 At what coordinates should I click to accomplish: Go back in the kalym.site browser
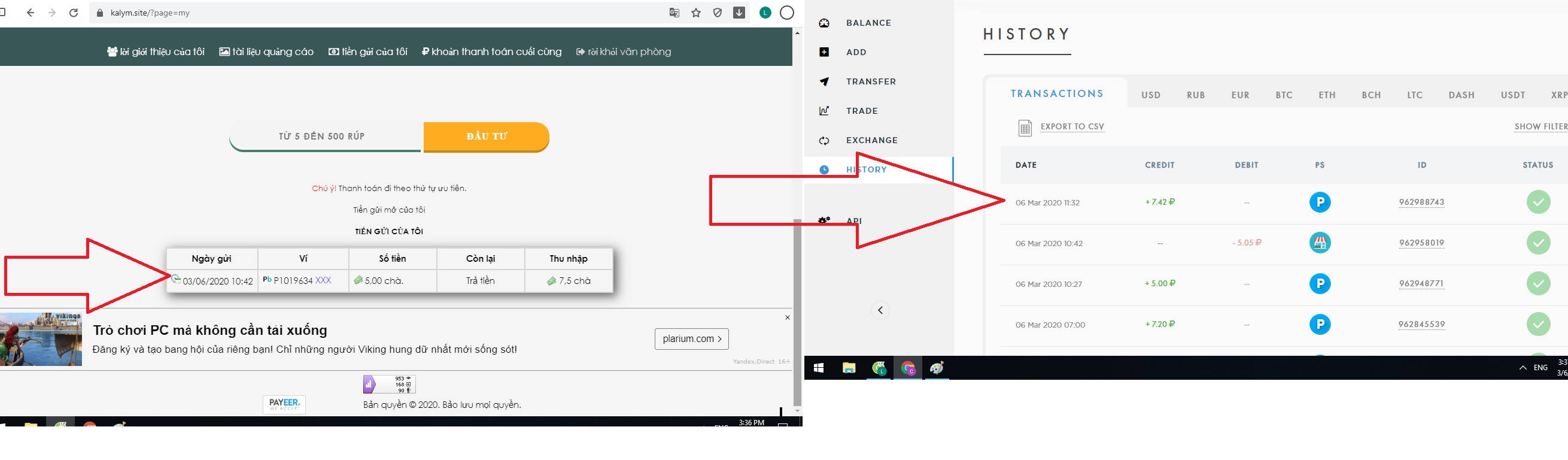point(31,13)
